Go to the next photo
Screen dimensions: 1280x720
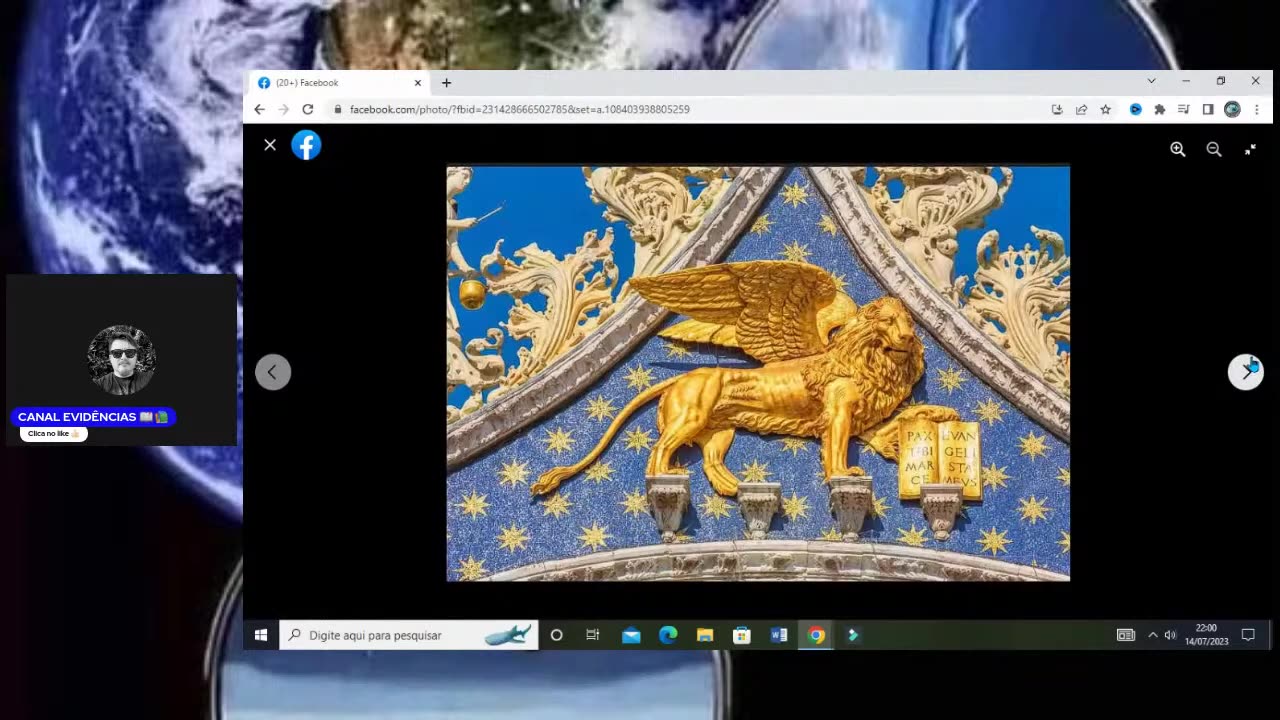[1246, 372]
